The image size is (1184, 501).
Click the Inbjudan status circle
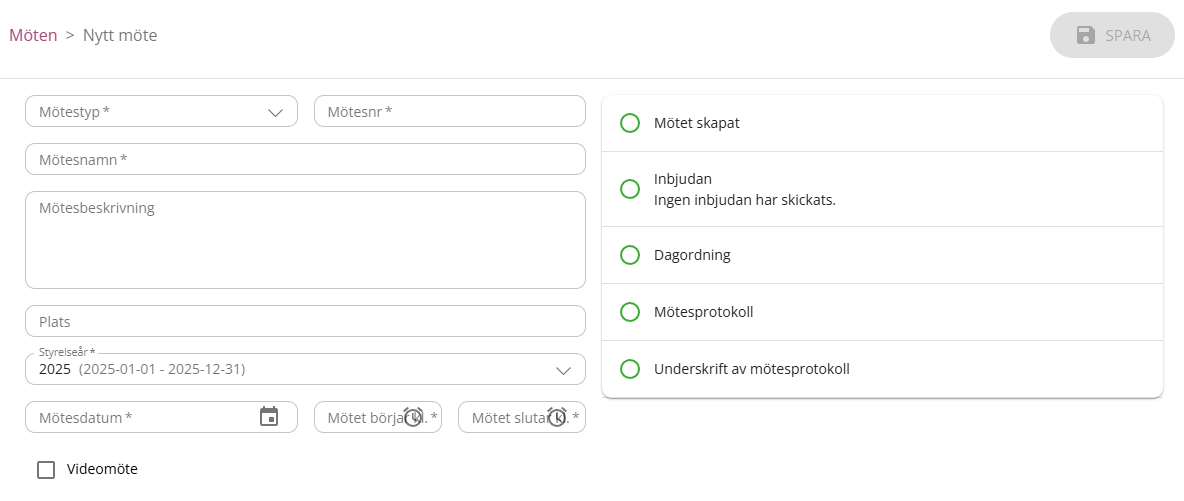(630, 189)
